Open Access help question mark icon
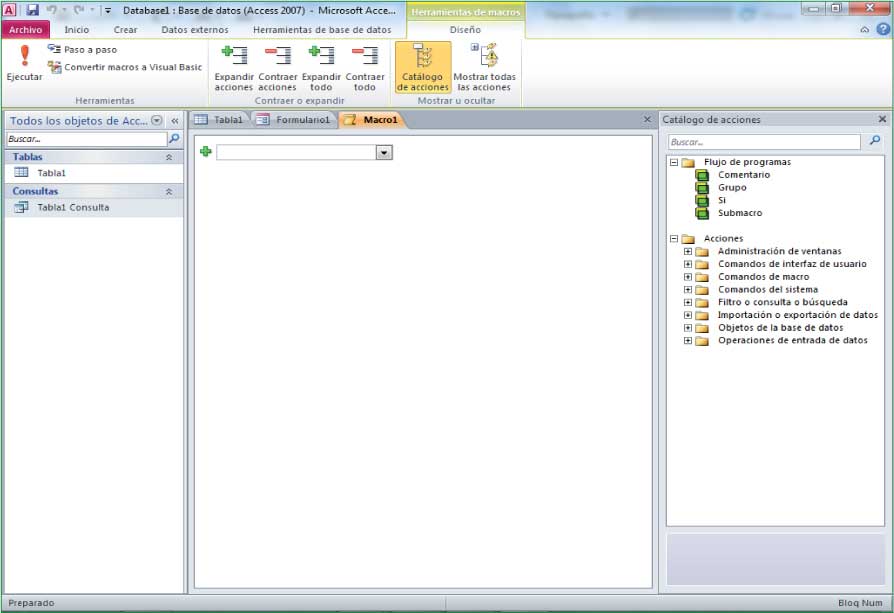Image resolution: width=894 pixels, height=613 pixels. pyautogui.click(x=883, y=29)
